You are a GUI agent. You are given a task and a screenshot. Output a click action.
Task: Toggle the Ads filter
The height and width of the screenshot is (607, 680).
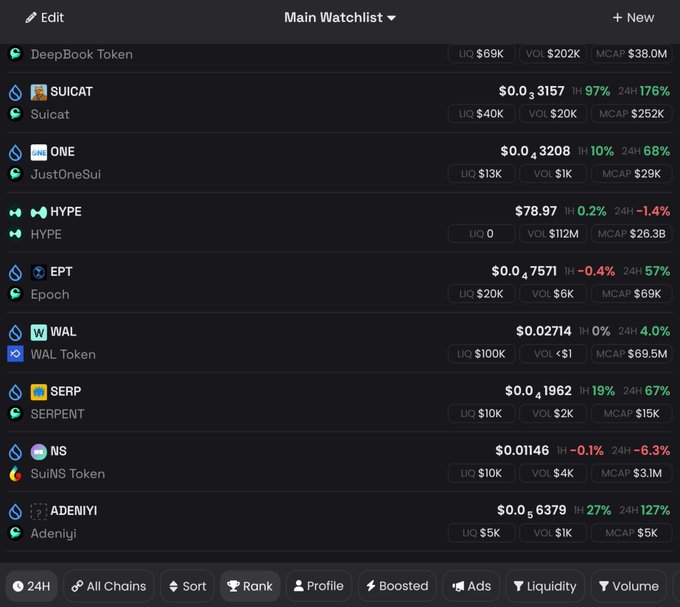[471, 586]
